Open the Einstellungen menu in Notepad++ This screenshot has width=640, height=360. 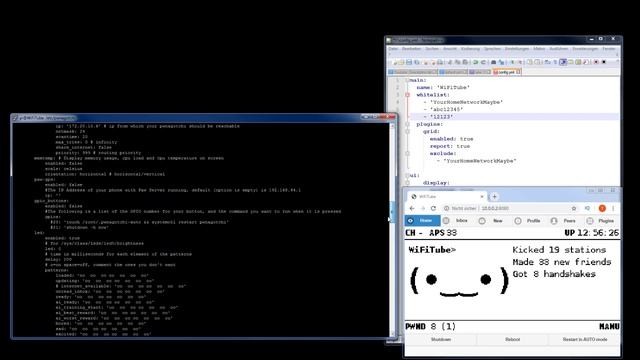click(x=517, y=49)
